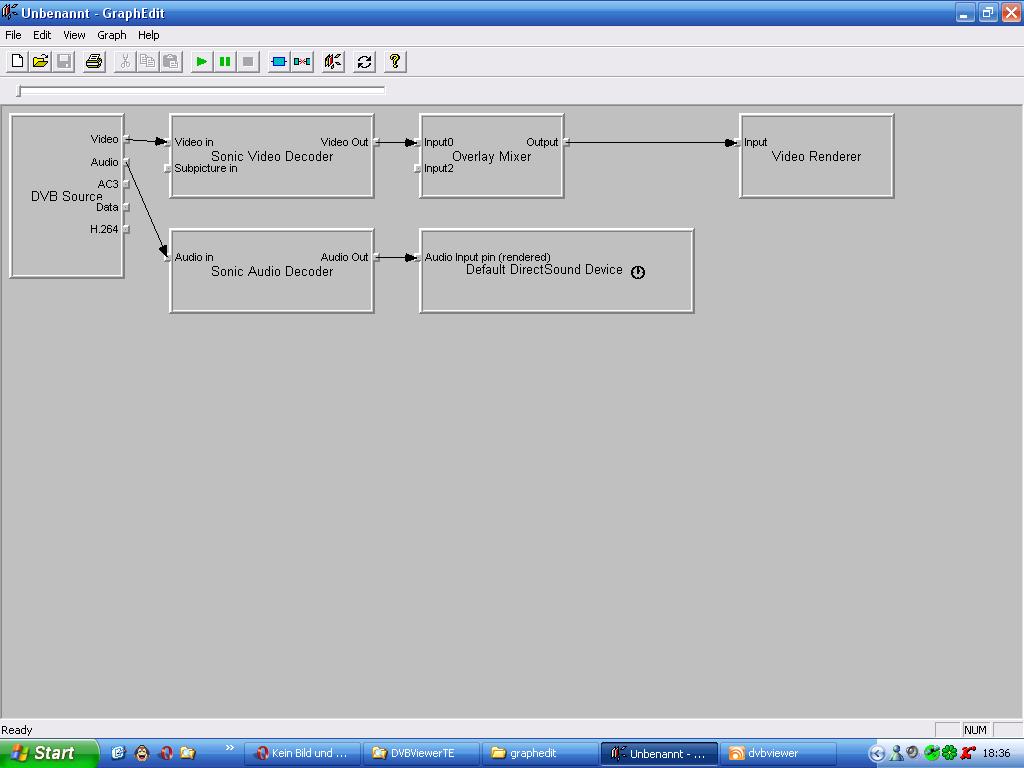1024x768 pixels.
Task: Select the Sonic Audio Decoder filter
Action: 272,271
